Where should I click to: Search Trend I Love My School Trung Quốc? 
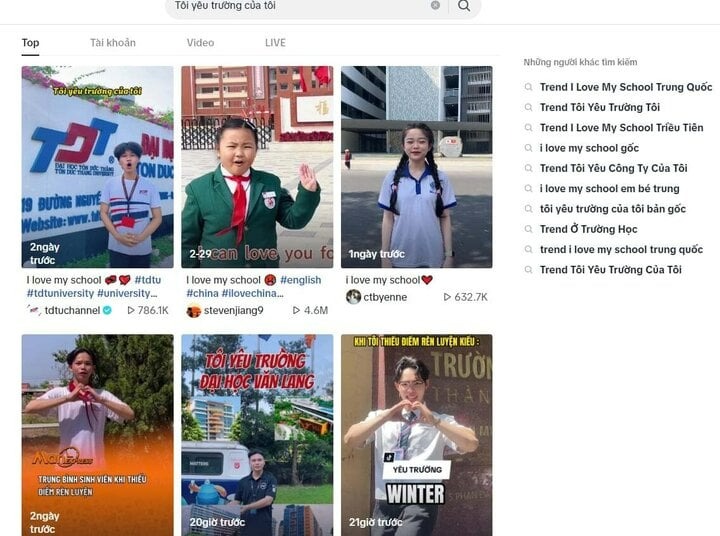(626, 87)
